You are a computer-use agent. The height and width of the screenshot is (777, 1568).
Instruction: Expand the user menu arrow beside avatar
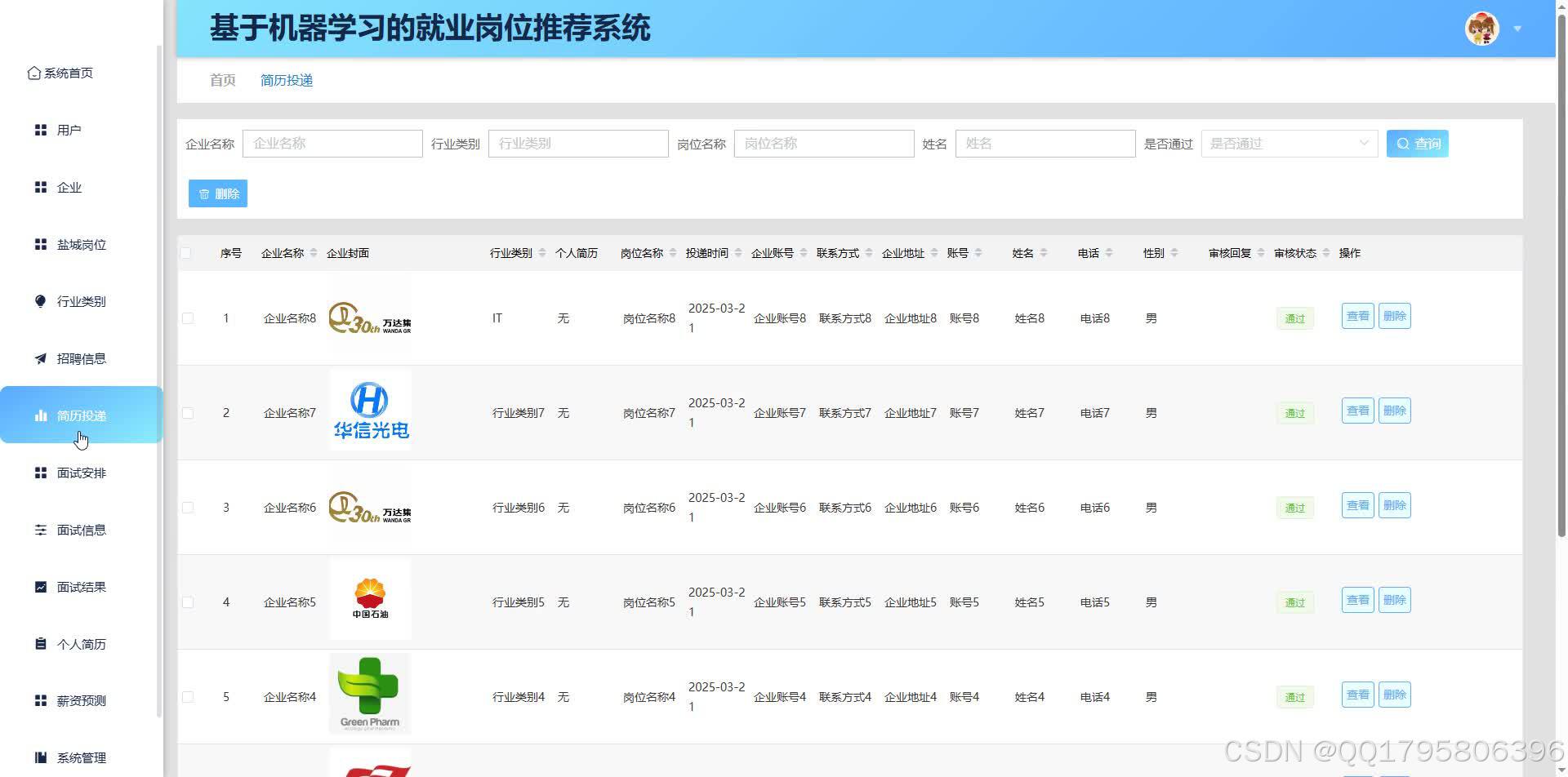(x=1517, y=29)
